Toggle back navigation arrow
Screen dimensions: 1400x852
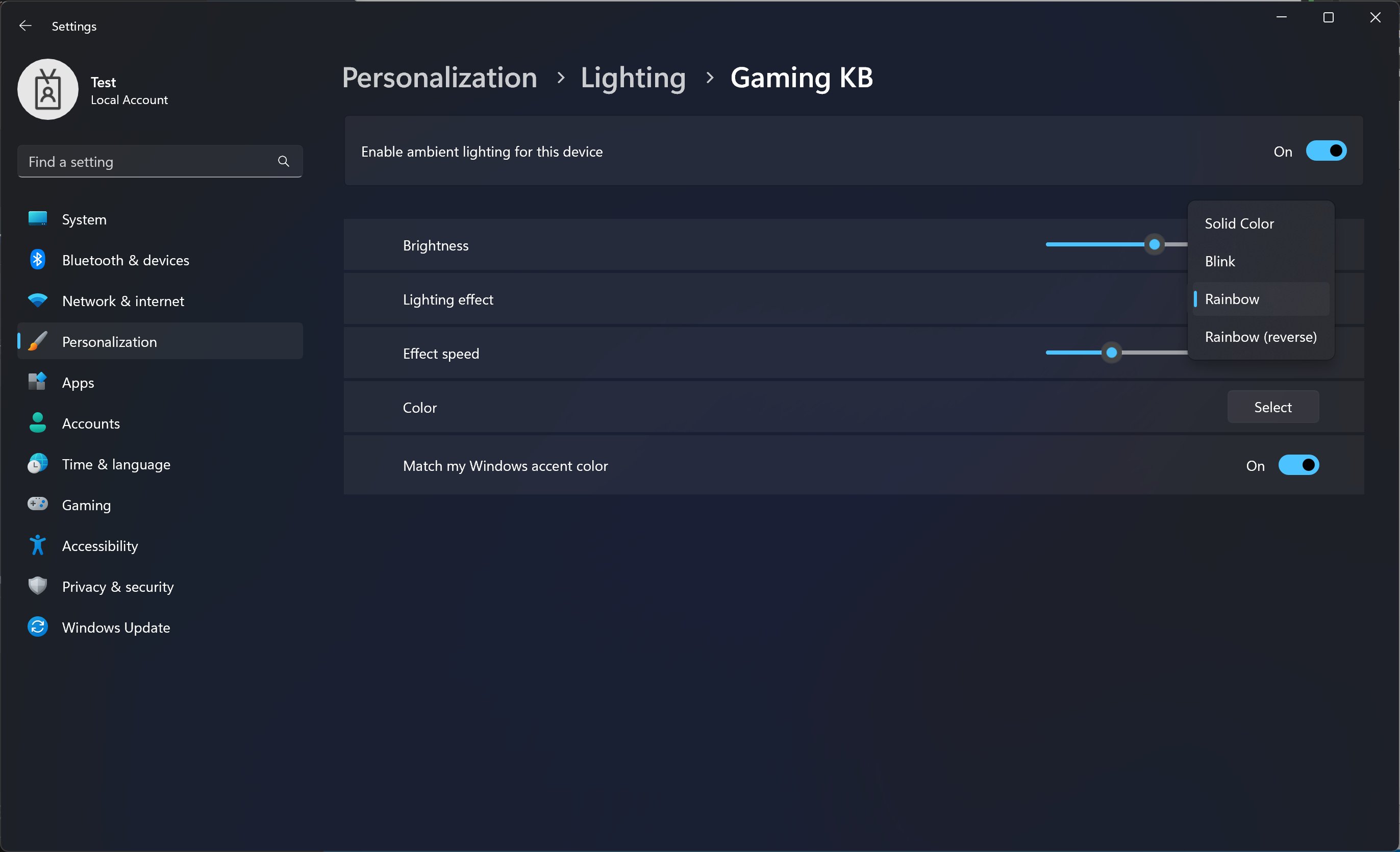click(x=25, y=25)
